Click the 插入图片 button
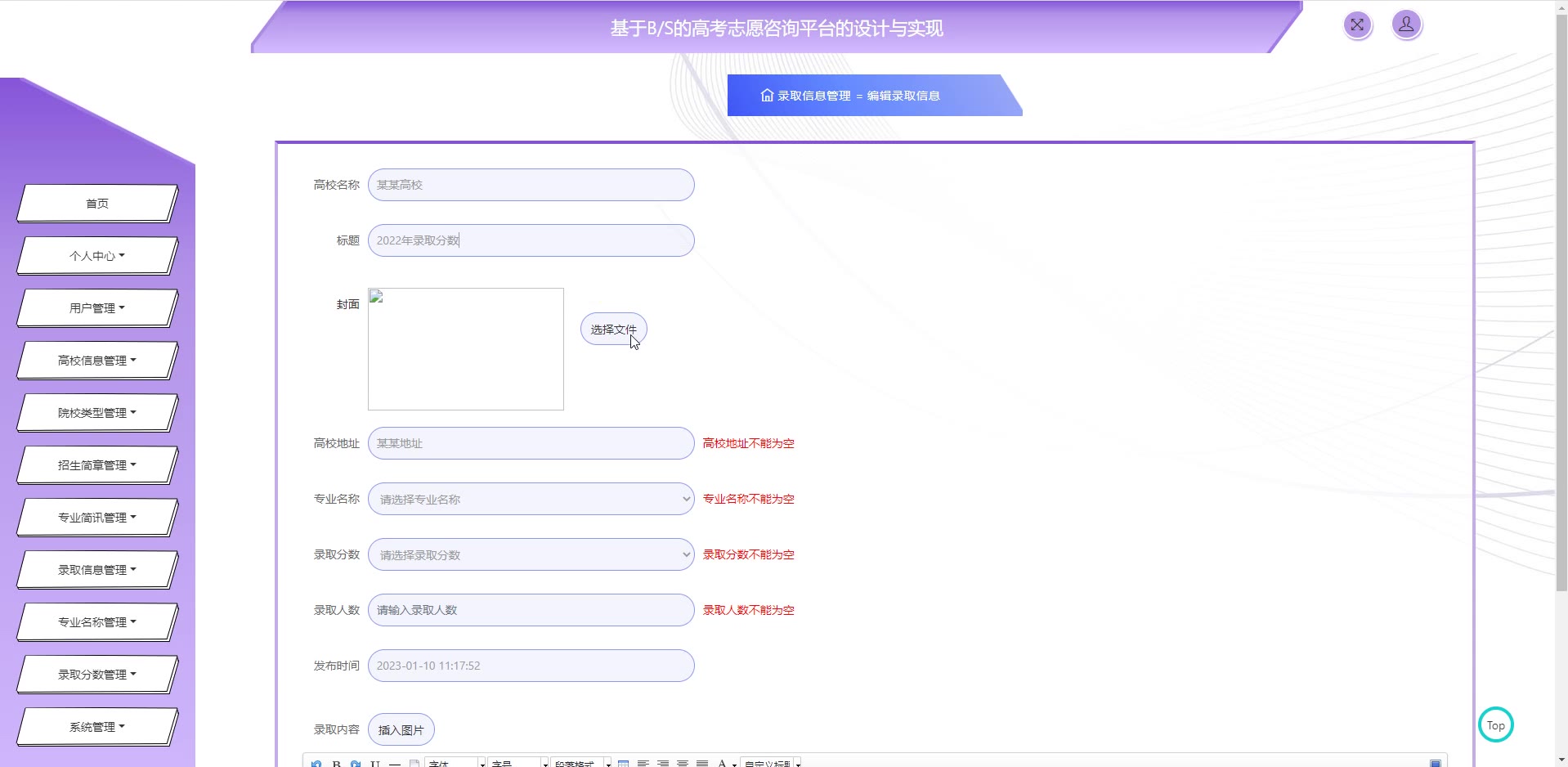Screen dimensions: 1568x767 (401, 729)
